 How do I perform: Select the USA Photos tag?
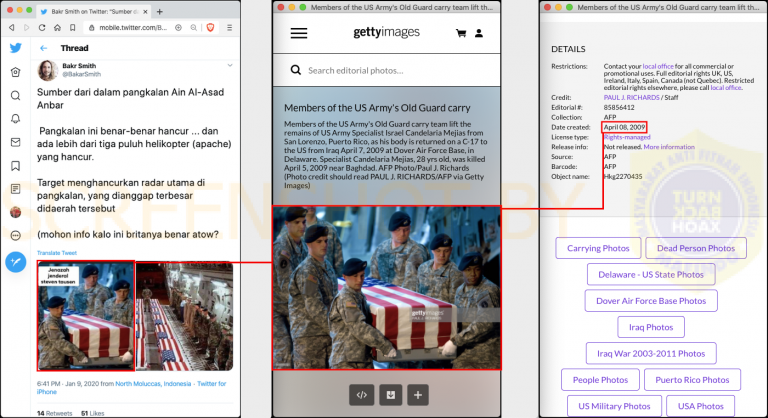700,406
